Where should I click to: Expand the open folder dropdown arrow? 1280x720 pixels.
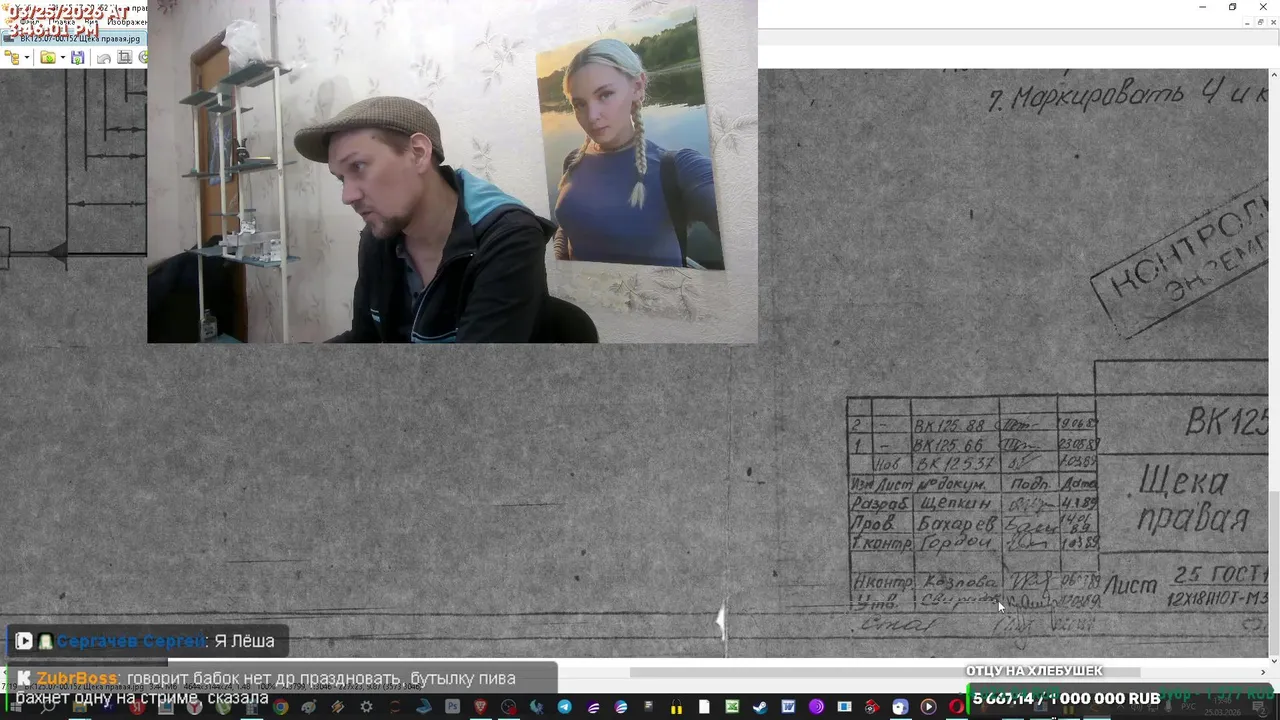(63, 57)
